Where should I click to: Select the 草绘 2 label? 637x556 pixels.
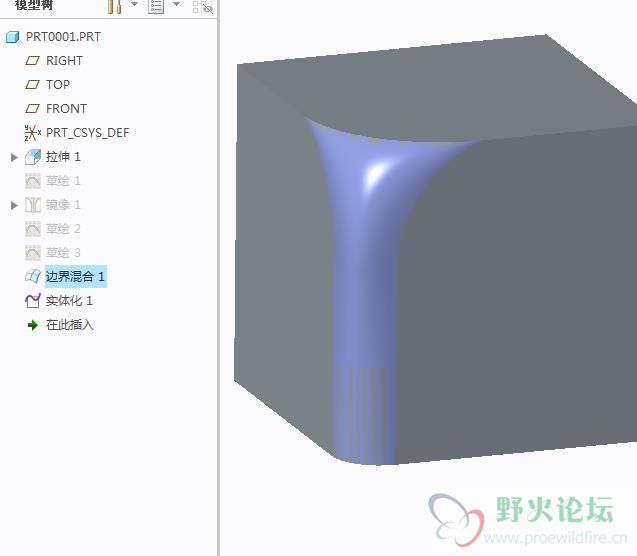tap(63, 229)
